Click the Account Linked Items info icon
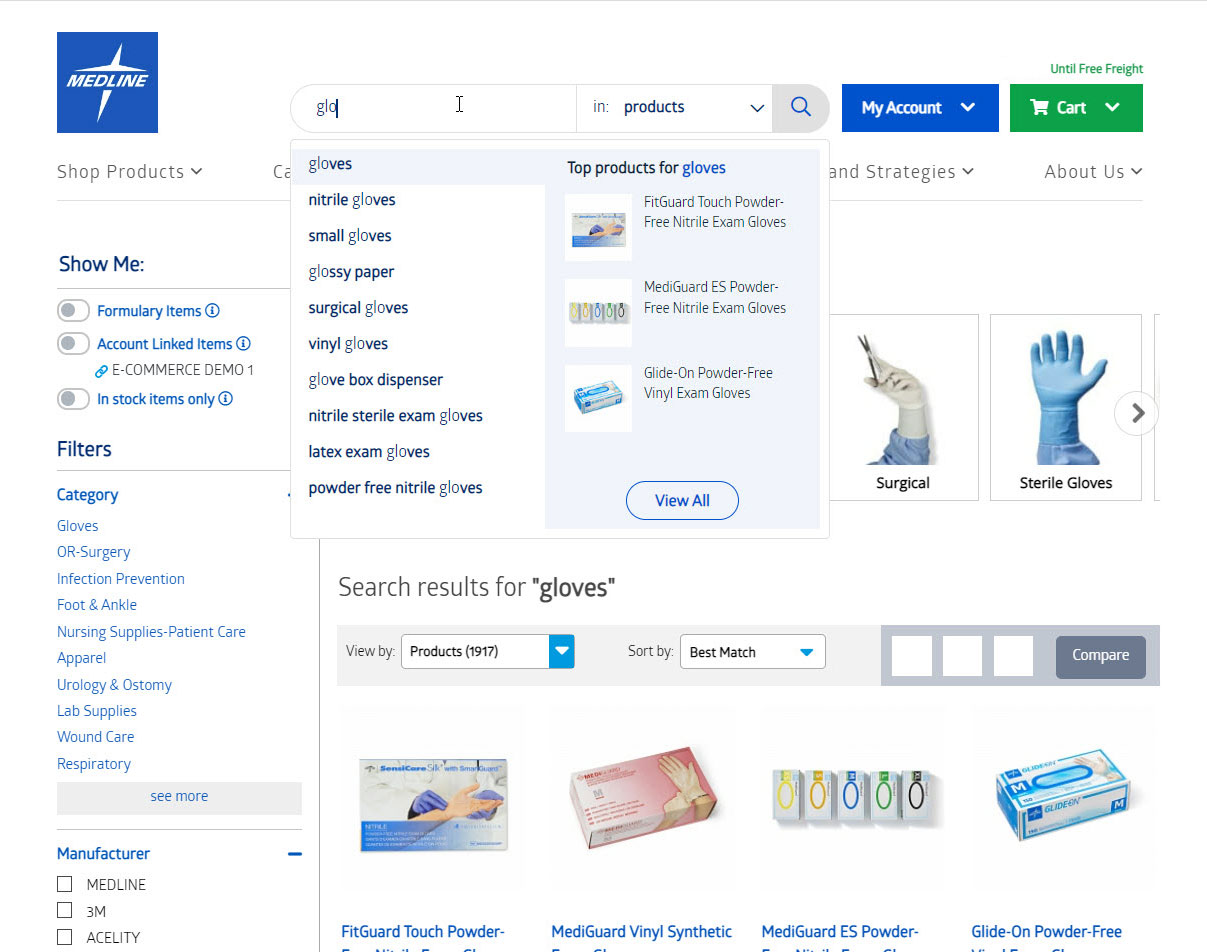 243,344
